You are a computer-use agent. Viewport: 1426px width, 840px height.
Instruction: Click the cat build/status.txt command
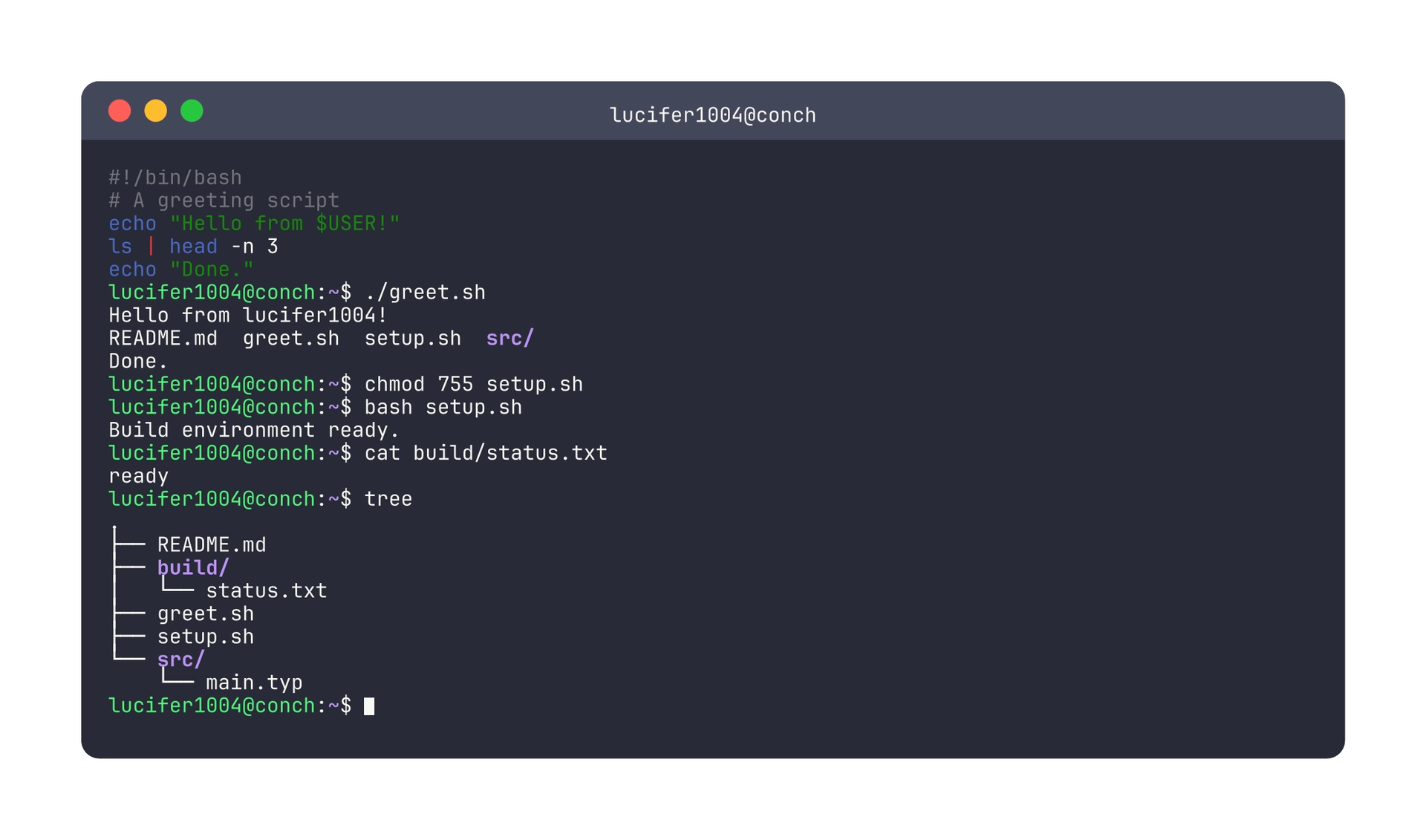point(486,454)
